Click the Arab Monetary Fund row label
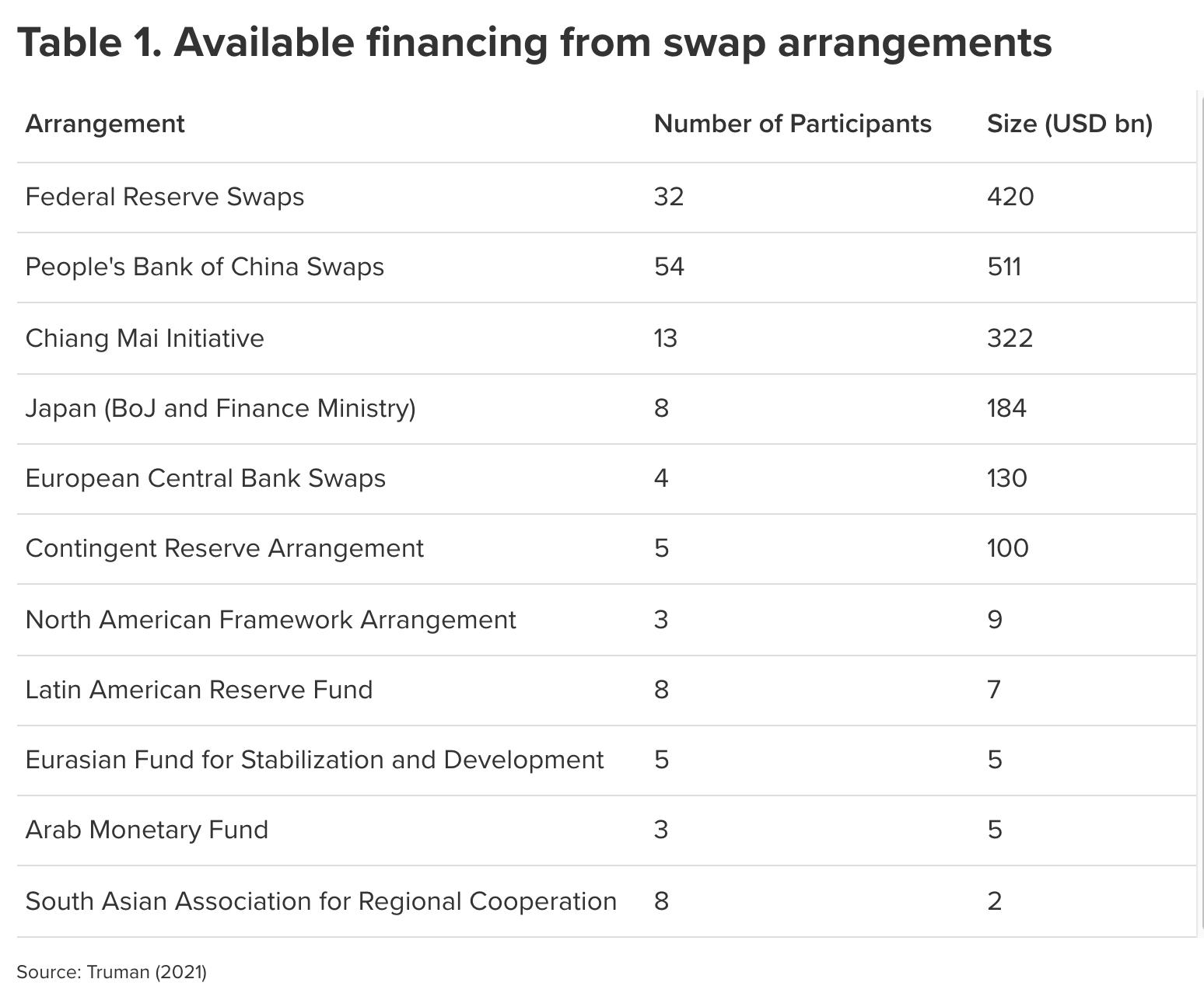 click(147, 830)
